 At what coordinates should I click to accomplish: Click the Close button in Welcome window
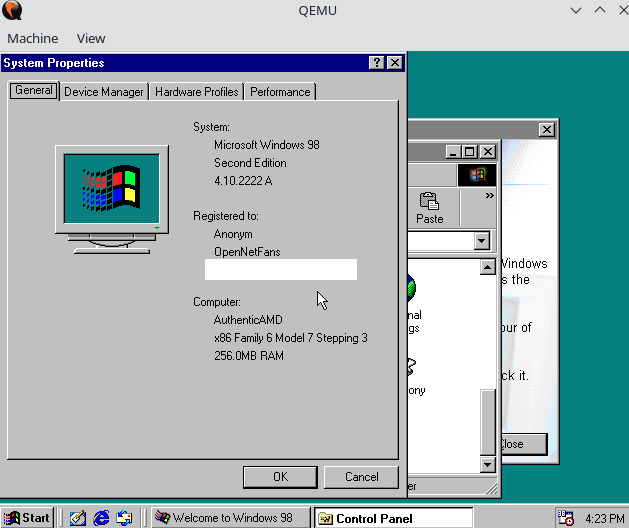coord(523,444)
